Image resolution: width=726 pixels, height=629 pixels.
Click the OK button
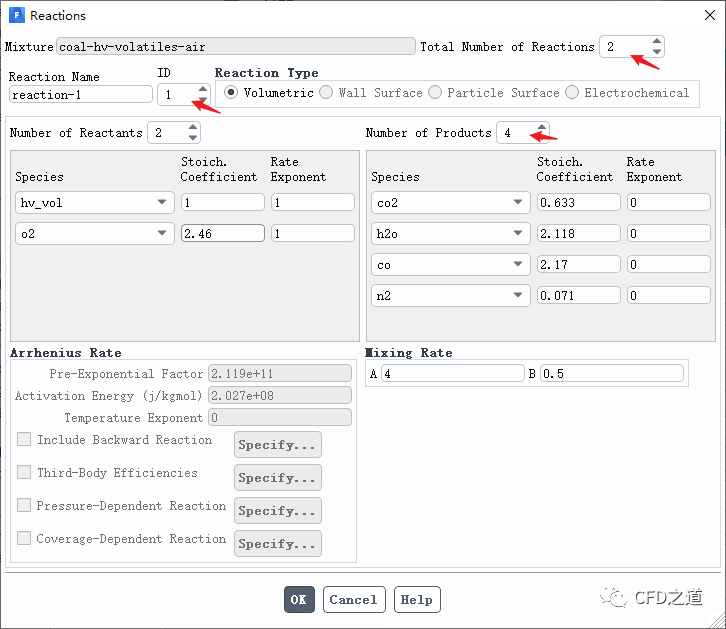[x=299, y=599]
